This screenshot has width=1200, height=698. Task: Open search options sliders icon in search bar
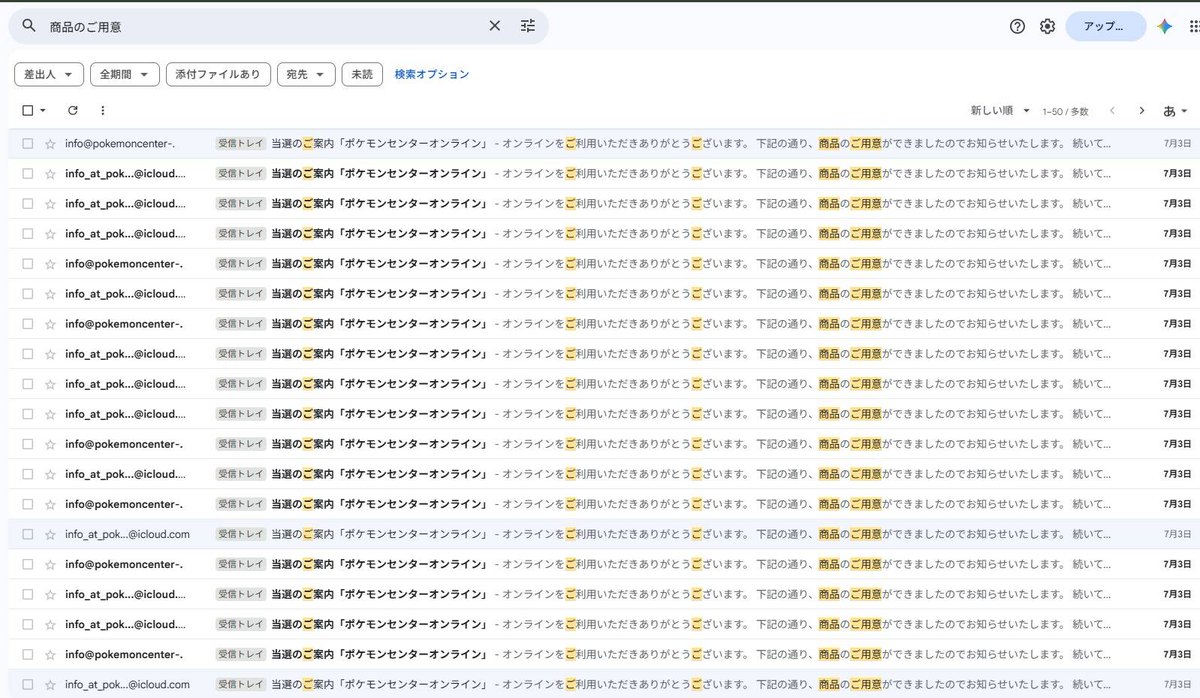pos(528,26)
